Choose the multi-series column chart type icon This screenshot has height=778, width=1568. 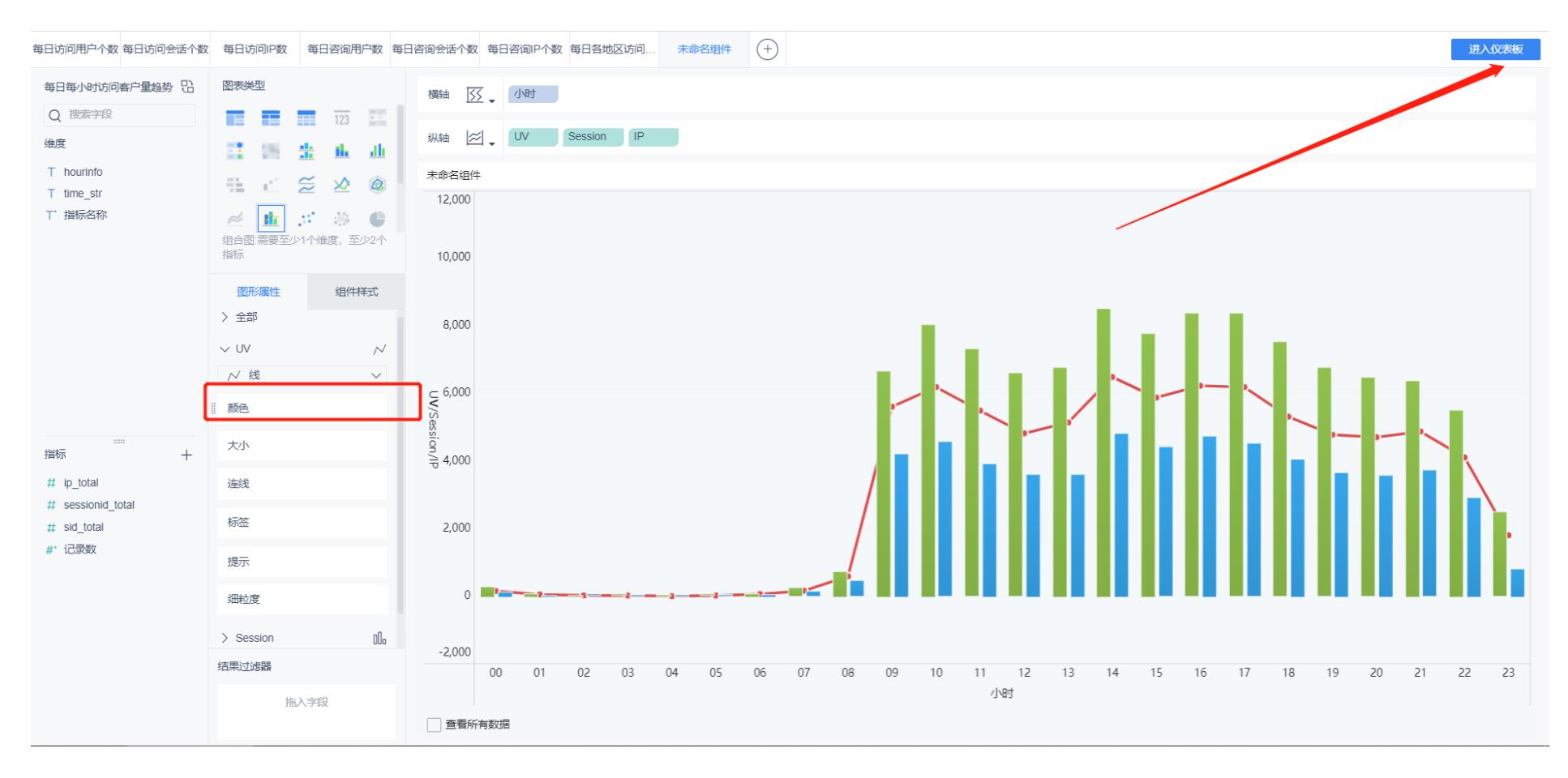(x=378, y=151)
